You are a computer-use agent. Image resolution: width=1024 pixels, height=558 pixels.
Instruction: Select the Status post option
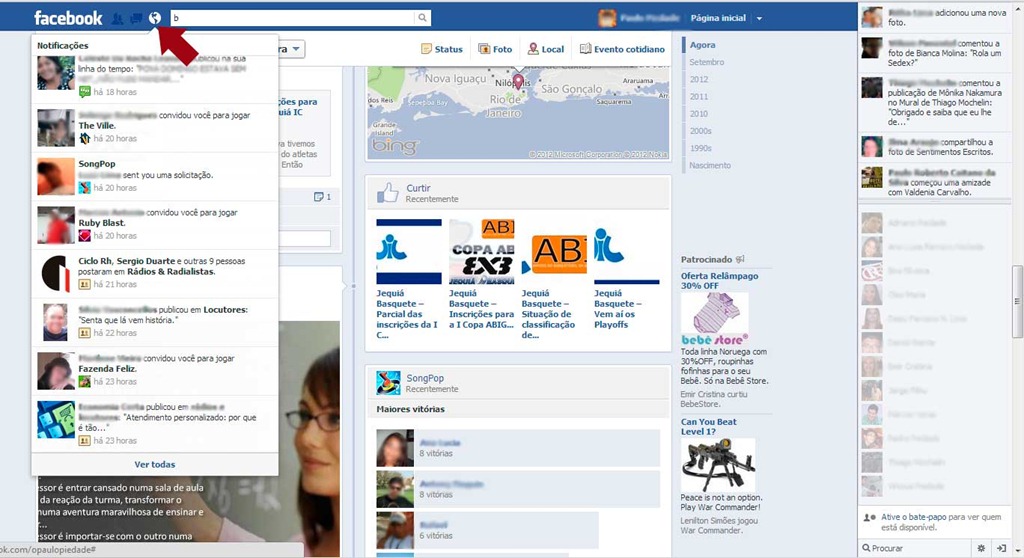tap(442, 49)
